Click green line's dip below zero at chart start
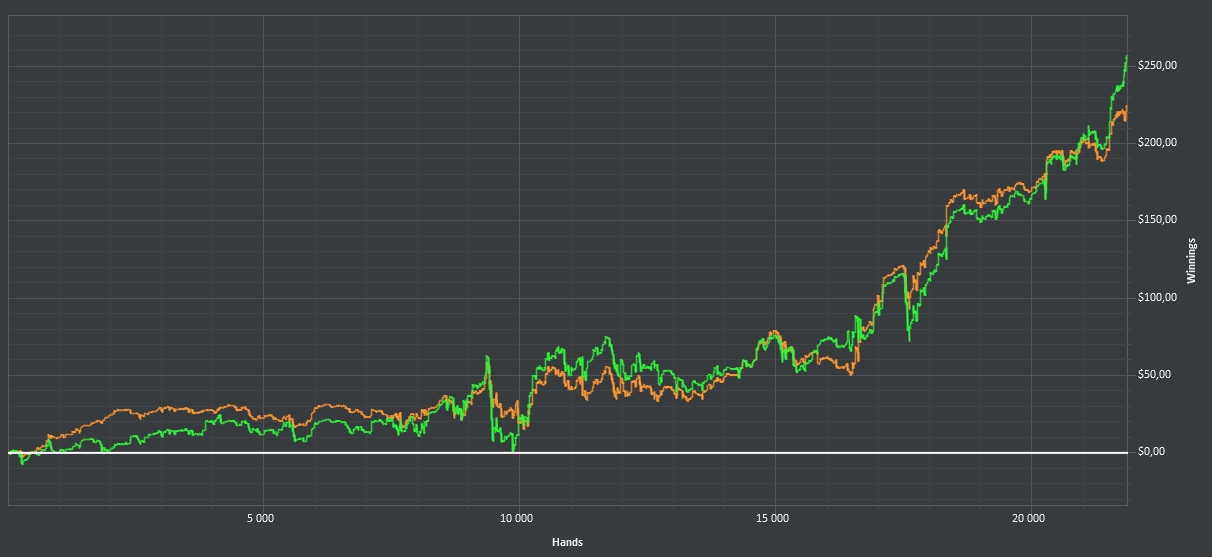 tap(23, 463)
